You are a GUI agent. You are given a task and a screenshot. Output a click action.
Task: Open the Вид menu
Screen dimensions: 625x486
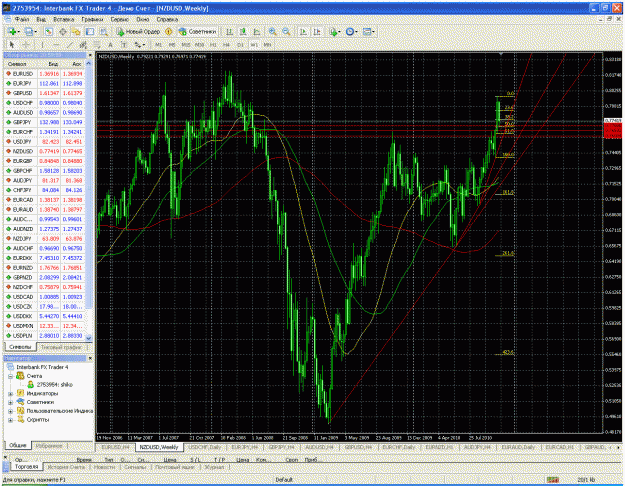[x=41, y=19]
